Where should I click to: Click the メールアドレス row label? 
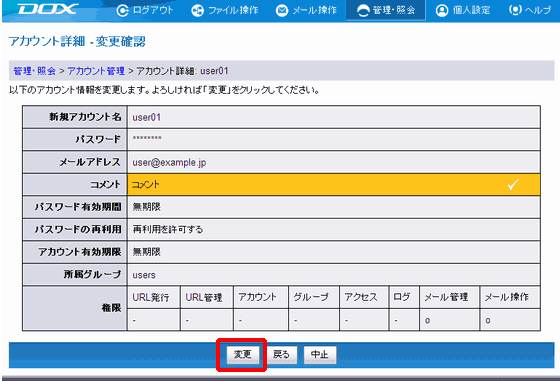pos(90,162)
